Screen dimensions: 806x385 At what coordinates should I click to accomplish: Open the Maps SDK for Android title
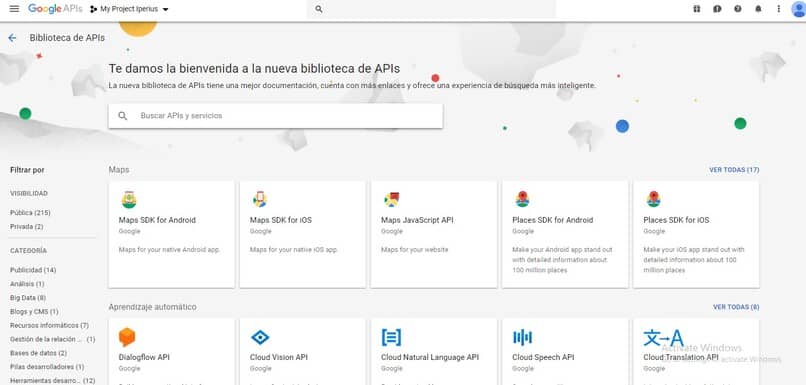click(x=157, y=220)
